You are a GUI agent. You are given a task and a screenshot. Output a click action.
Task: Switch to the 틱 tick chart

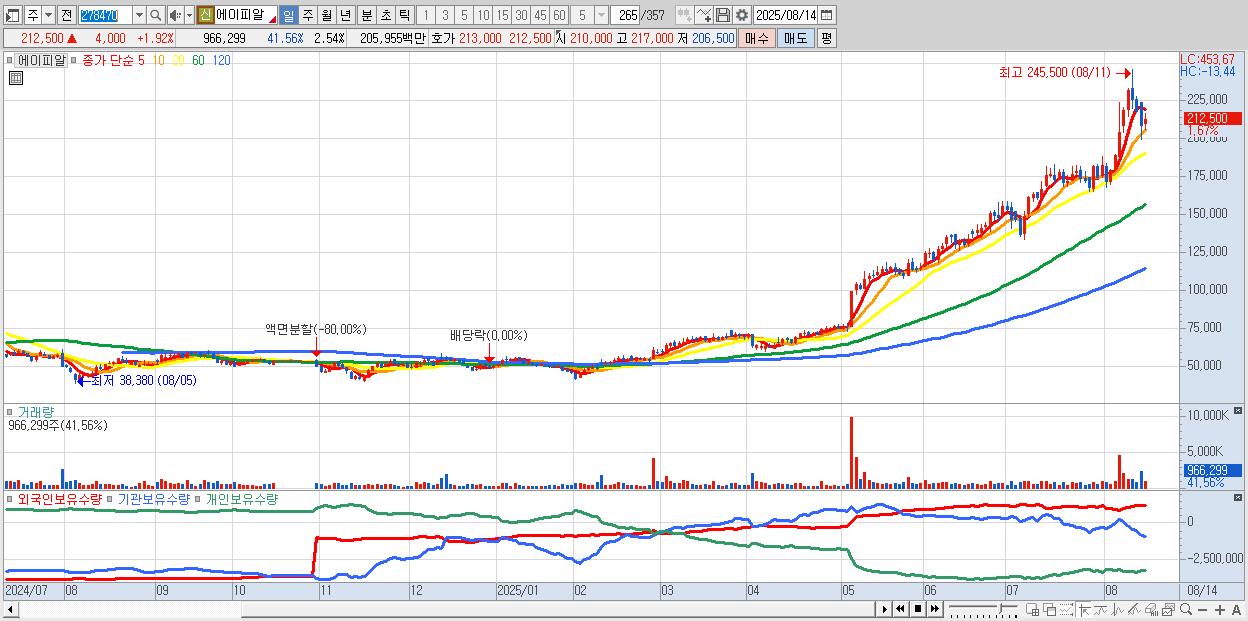pyautogui.click(x=404, y=15)
